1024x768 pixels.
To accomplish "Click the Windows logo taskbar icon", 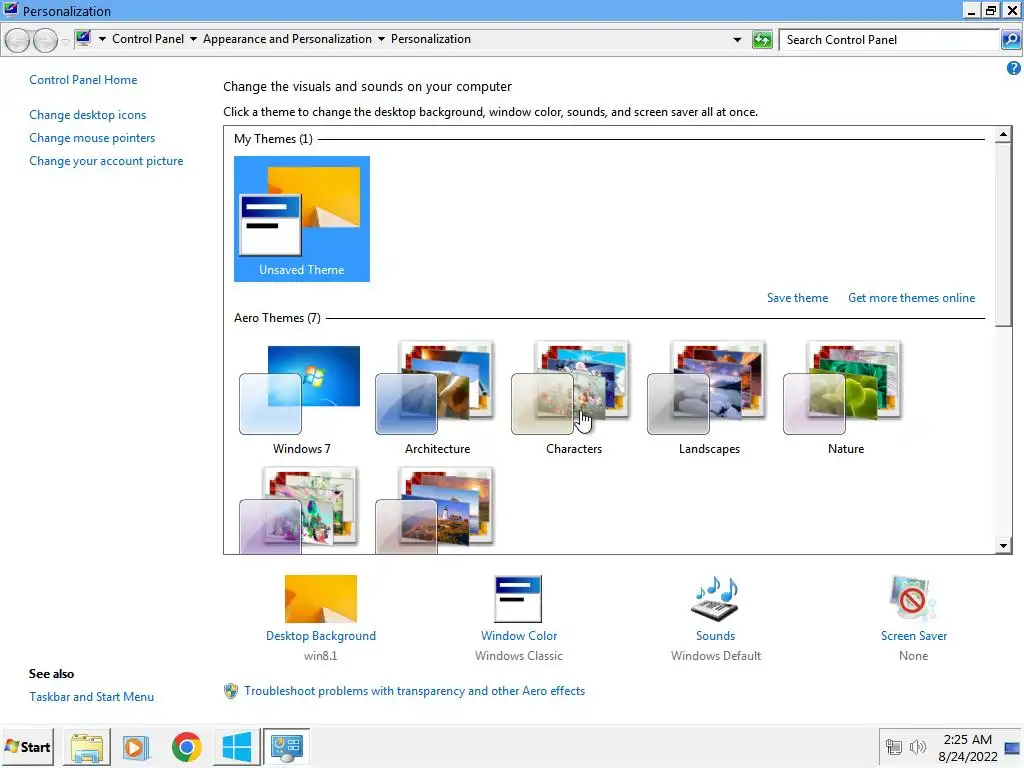I will coord(236,747).
